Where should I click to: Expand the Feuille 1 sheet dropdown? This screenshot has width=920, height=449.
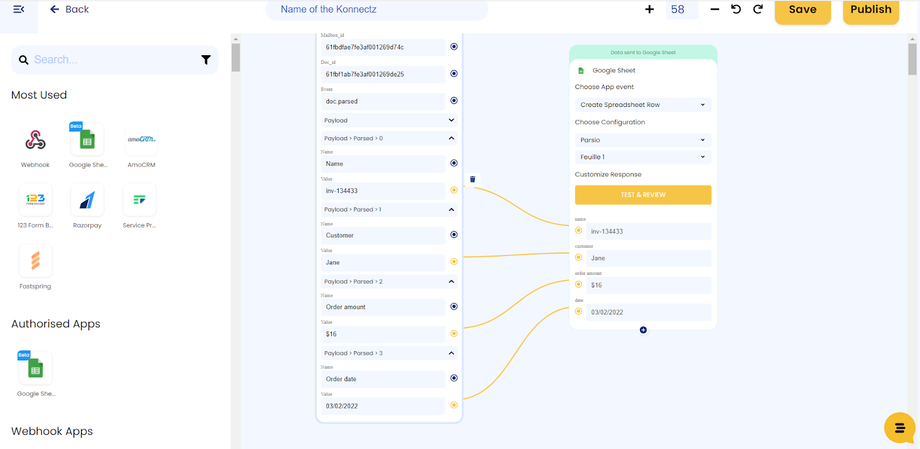[642, 157]
